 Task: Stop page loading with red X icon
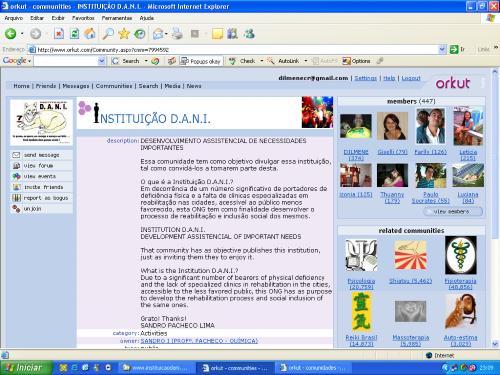coord(59,33)
